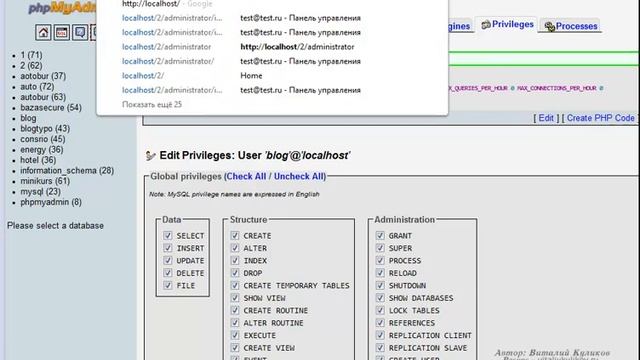Screen dimensions: 640x360
Task: Uncheck the CREATE privilege under Structure
Action: coord(235,236)
